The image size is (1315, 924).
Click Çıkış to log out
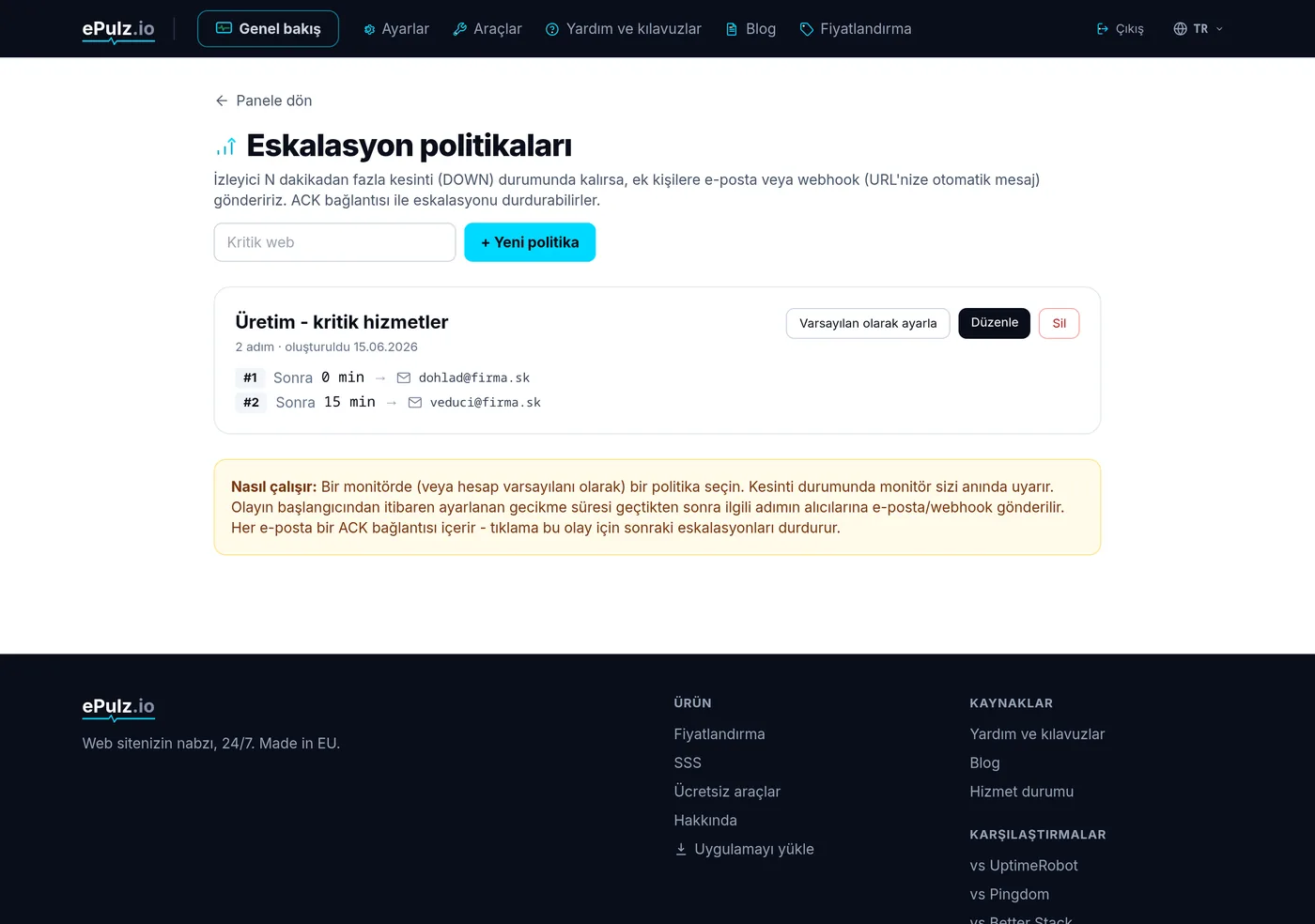click(x=1120, y=29)
